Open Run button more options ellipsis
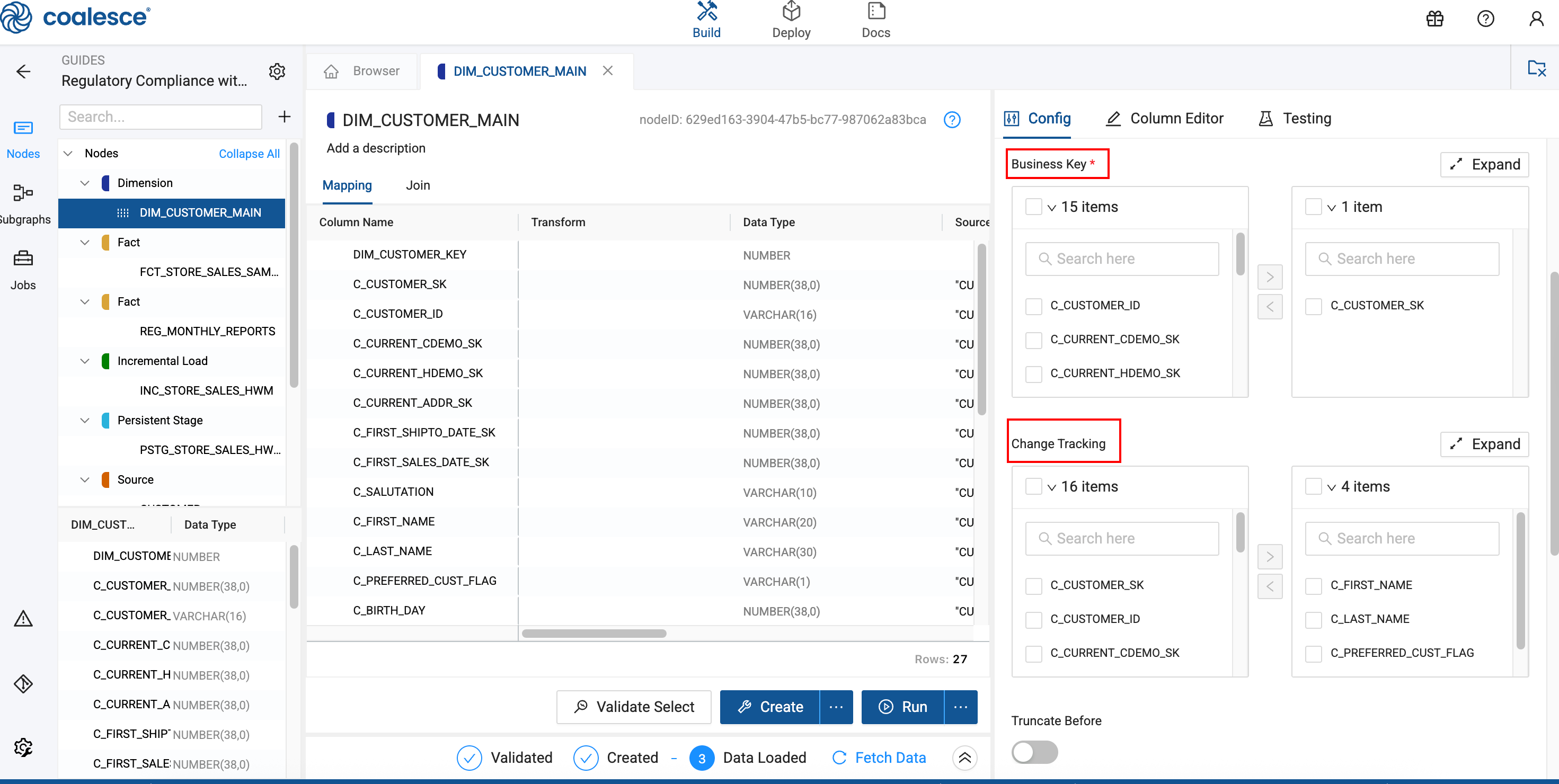1559x784 pixels. tap(960, 707)
